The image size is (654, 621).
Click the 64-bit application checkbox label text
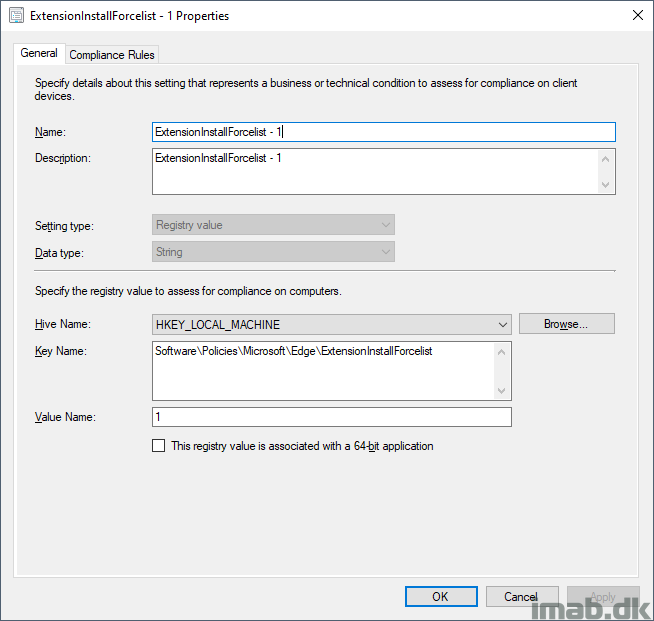(x=302, y=446)
